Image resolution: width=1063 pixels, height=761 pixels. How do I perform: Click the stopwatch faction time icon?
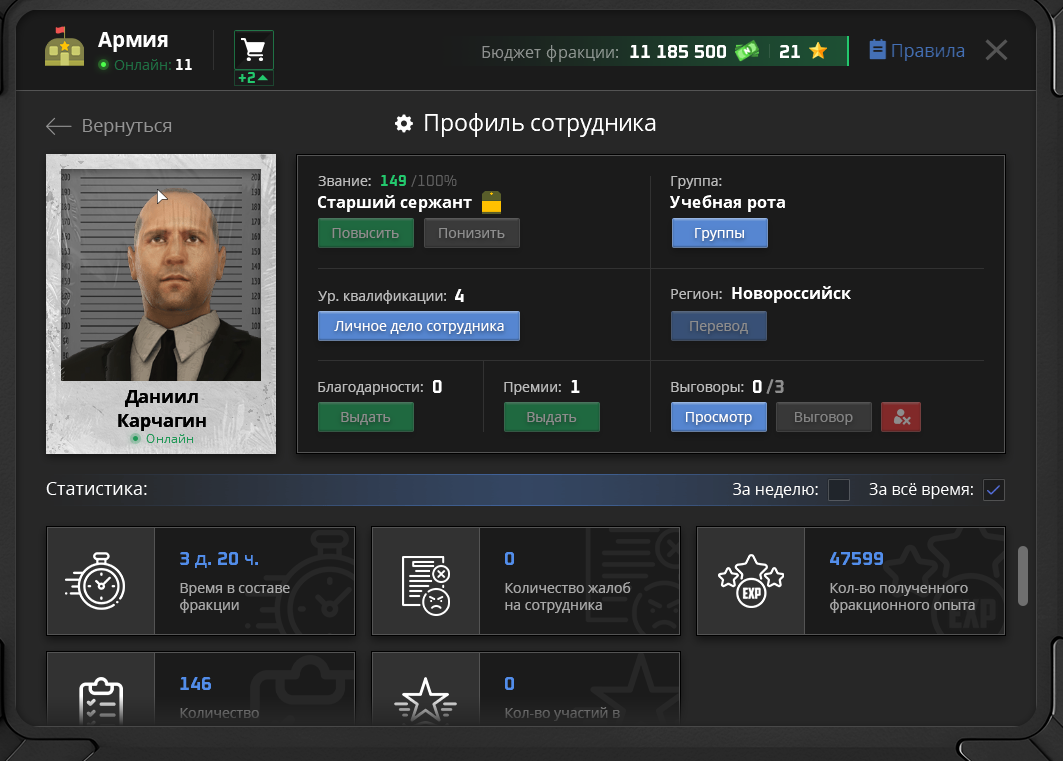pos(96,581)
